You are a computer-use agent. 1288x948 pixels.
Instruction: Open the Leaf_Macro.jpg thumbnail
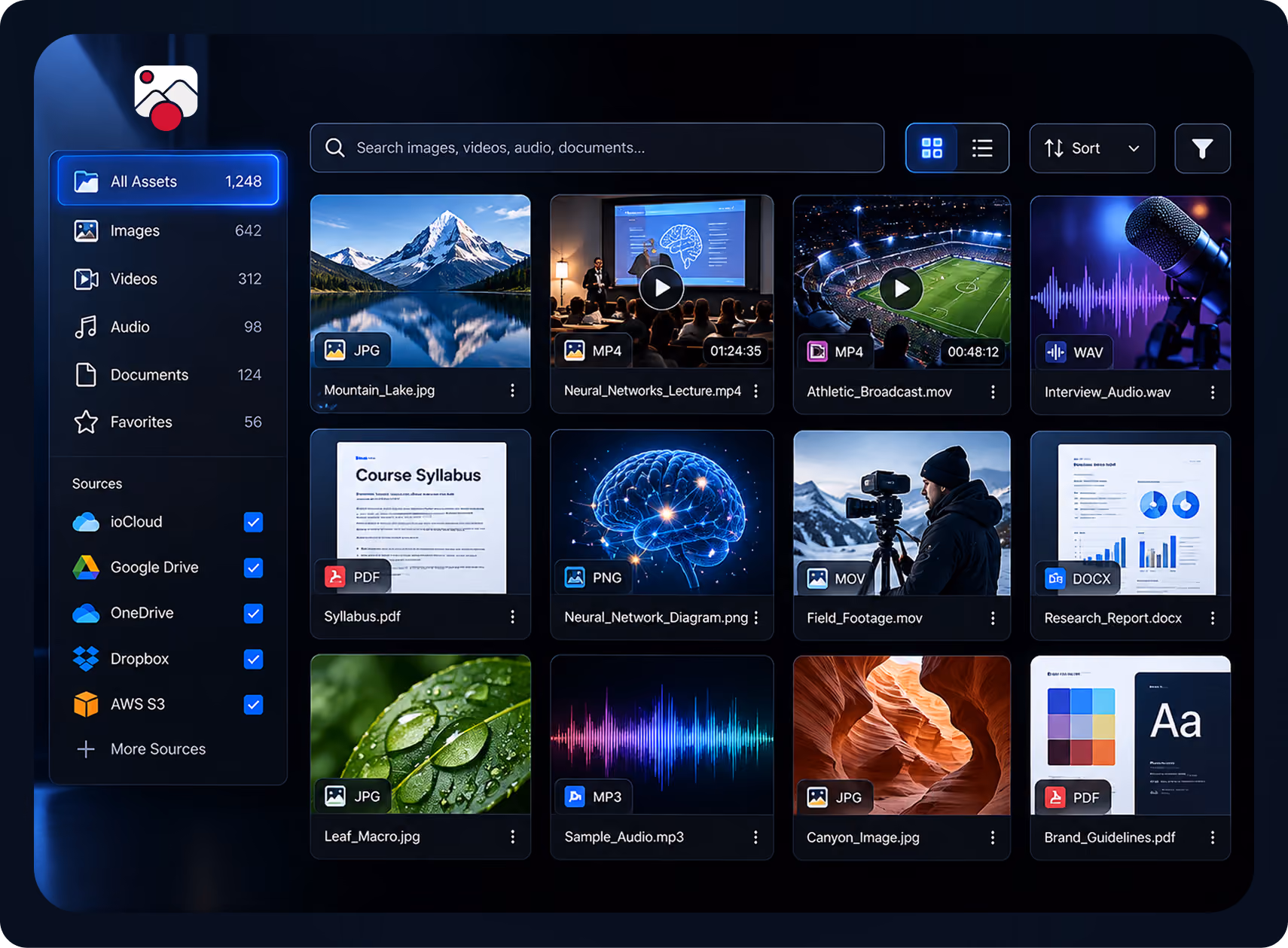(420, 734)
